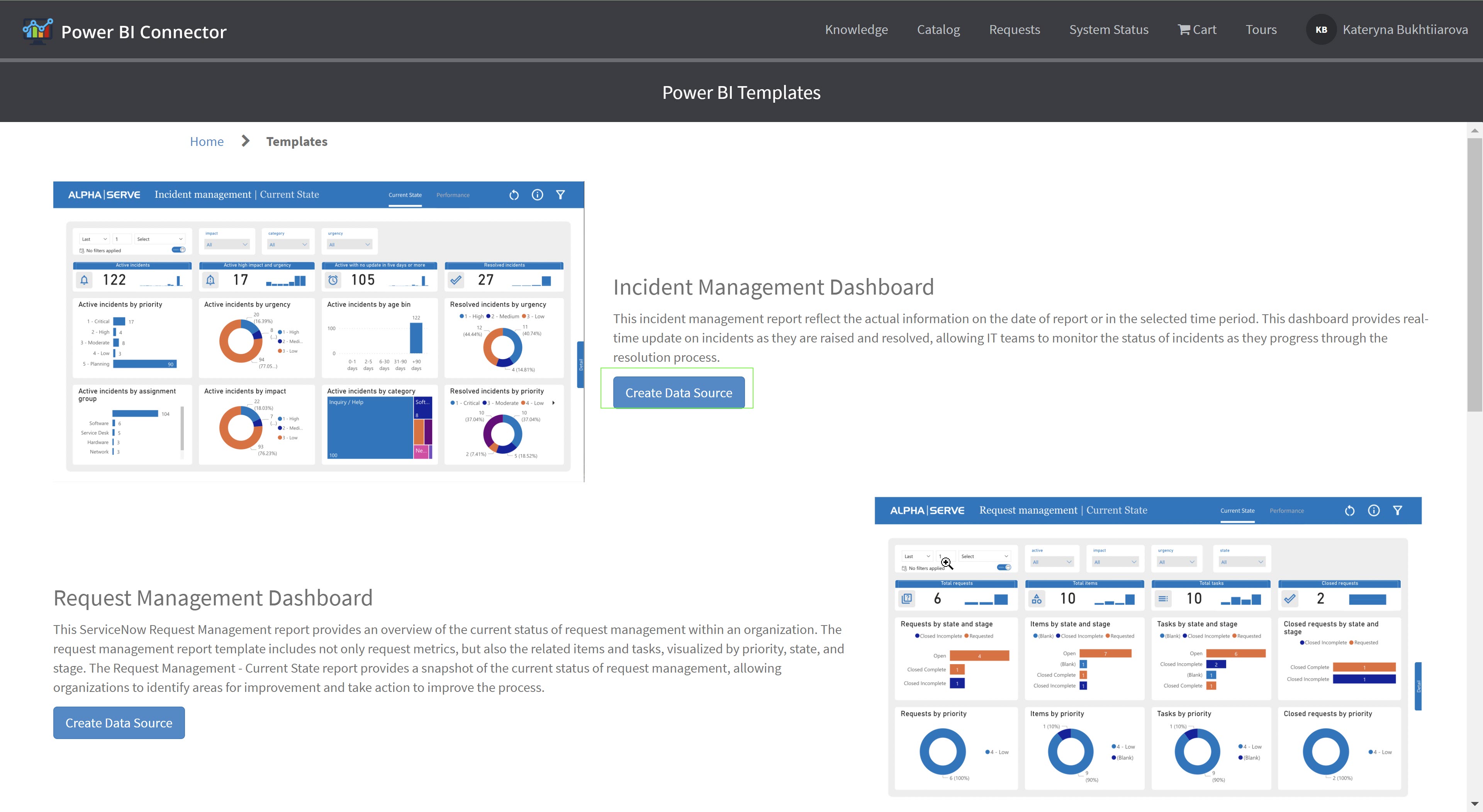Open the shopping Cart
1483x812 pixels.
click(x=1197, y=29)
